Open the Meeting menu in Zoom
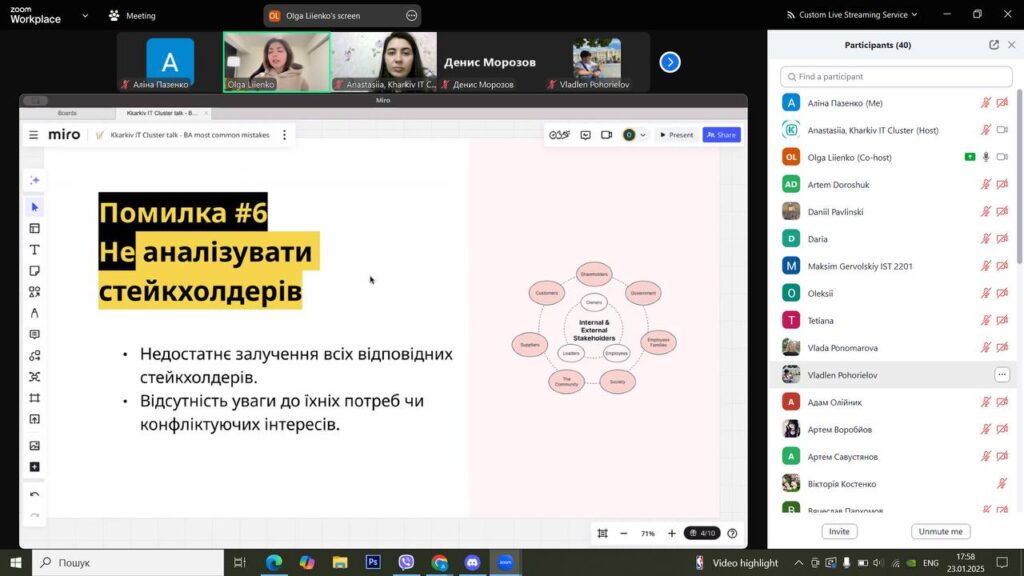The width and height of the screenshot is (1024, 576). [x=133, y=16]
